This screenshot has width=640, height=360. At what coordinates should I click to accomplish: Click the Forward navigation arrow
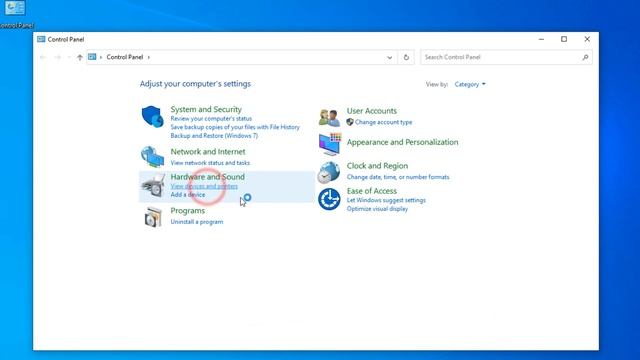58,57
